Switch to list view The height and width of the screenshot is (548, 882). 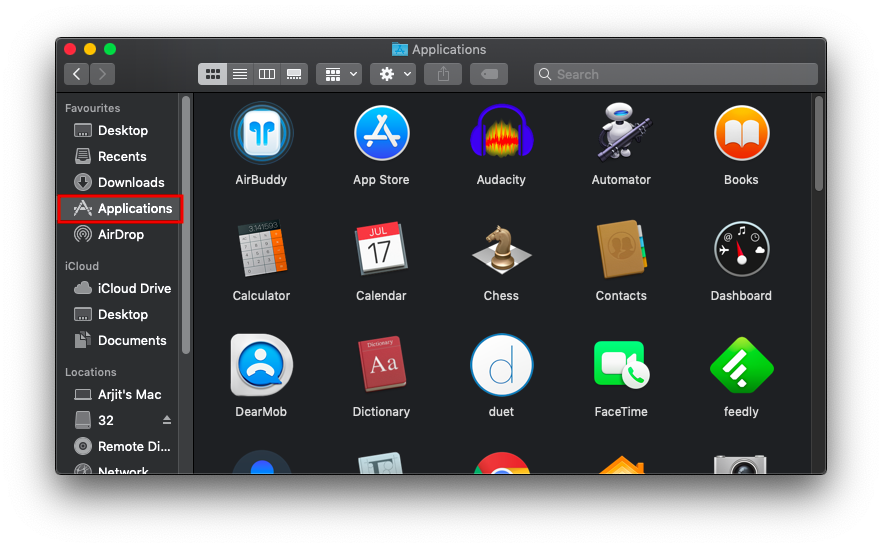(240, 74)
